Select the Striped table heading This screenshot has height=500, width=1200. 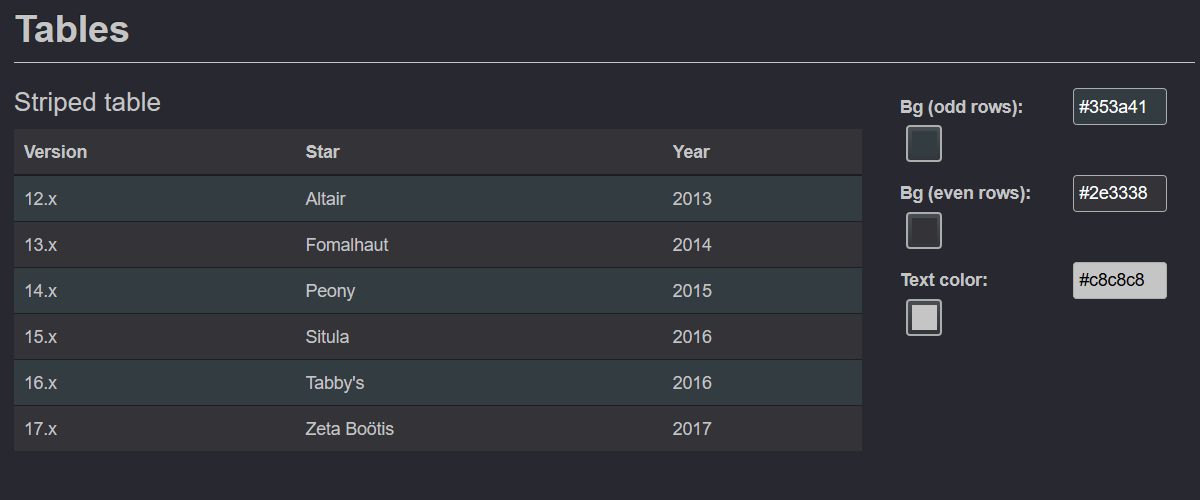(87, 102)
